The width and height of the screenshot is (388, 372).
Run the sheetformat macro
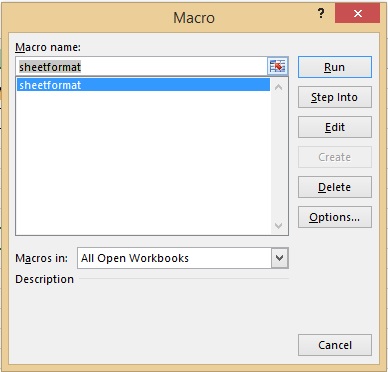pos(335,67)
